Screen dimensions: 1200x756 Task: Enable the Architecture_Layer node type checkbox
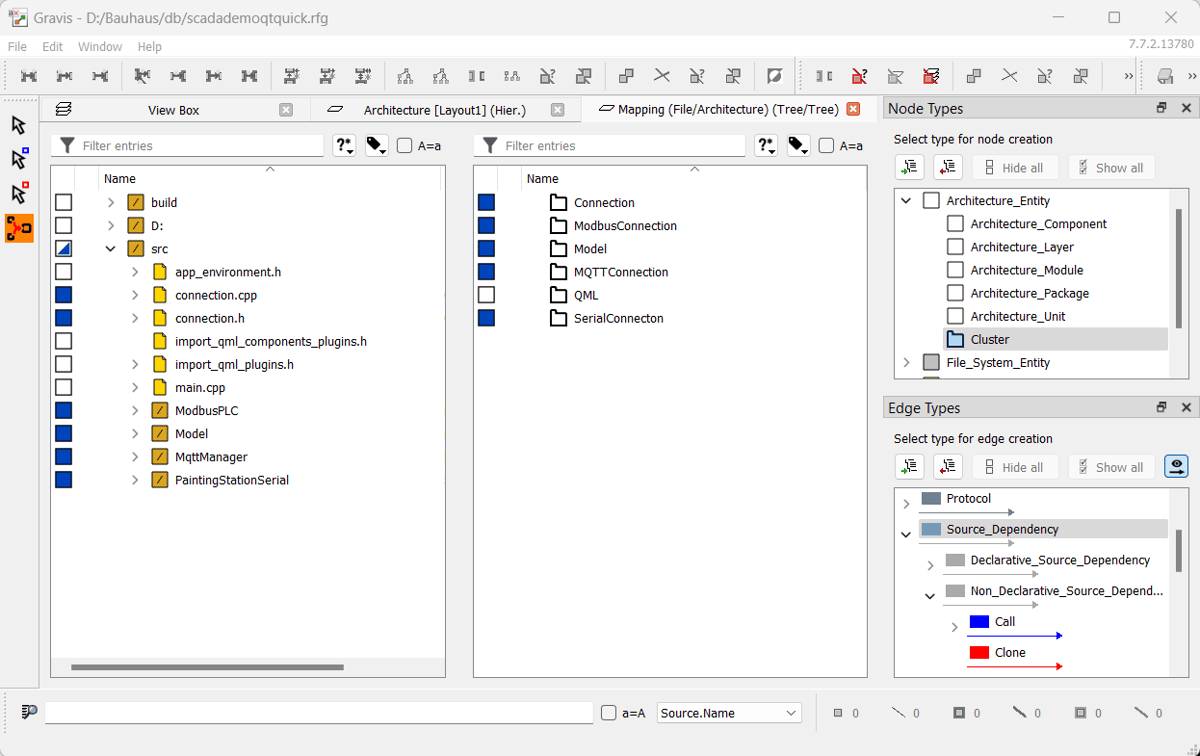955,247
